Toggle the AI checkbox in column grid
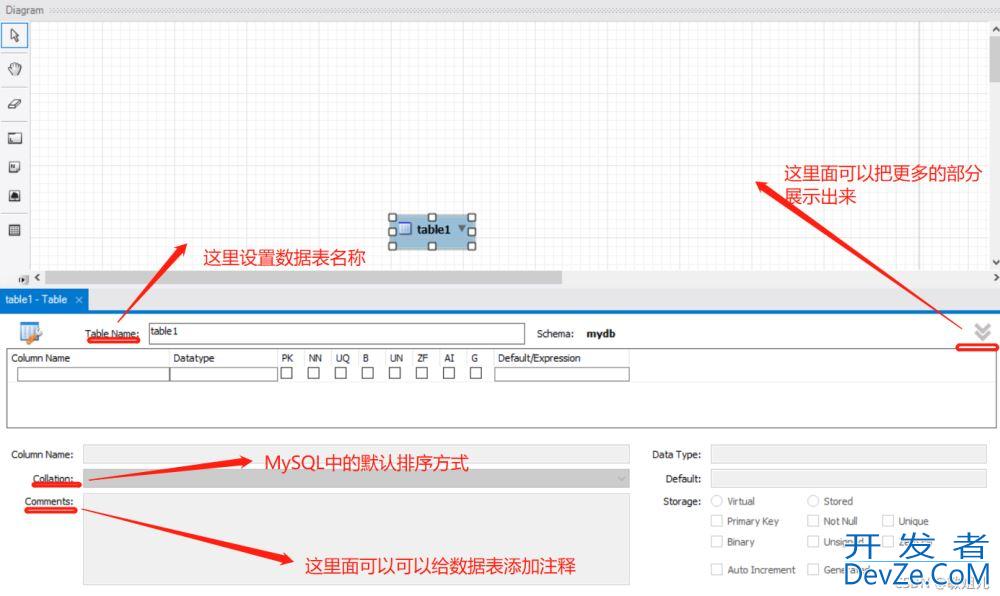This screenshot has height=596, width=1000. [450, 373]
